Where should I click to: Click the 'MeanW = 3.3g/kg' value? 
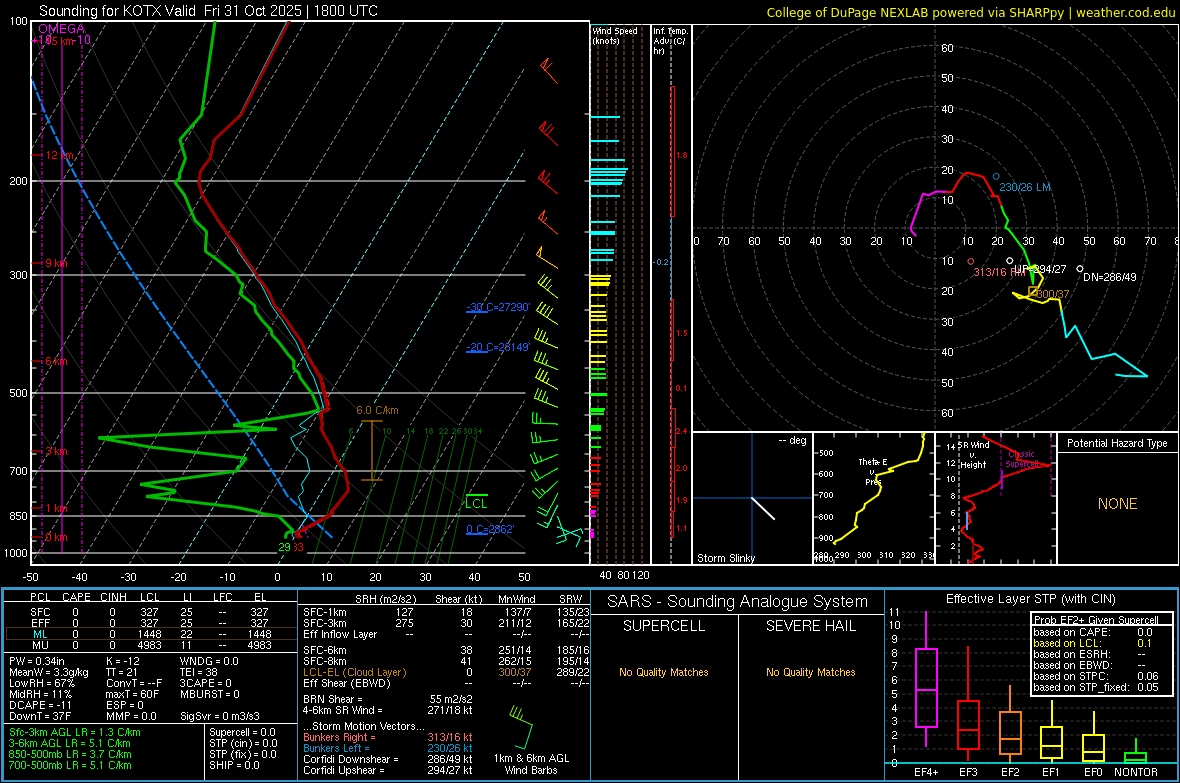(49, 672)
